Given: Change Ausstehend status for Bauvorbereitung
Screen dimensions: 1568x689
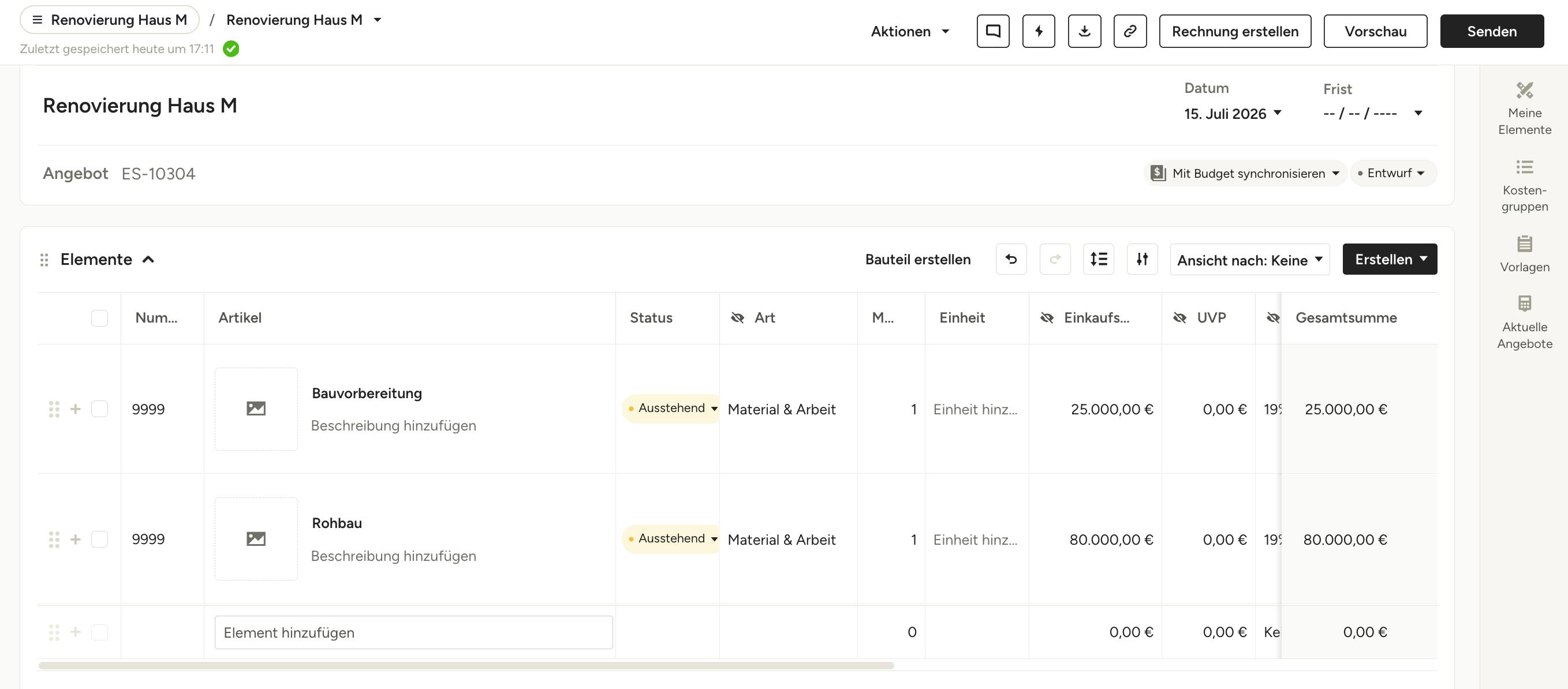Looking at the screenshot, I should (671, 409).
